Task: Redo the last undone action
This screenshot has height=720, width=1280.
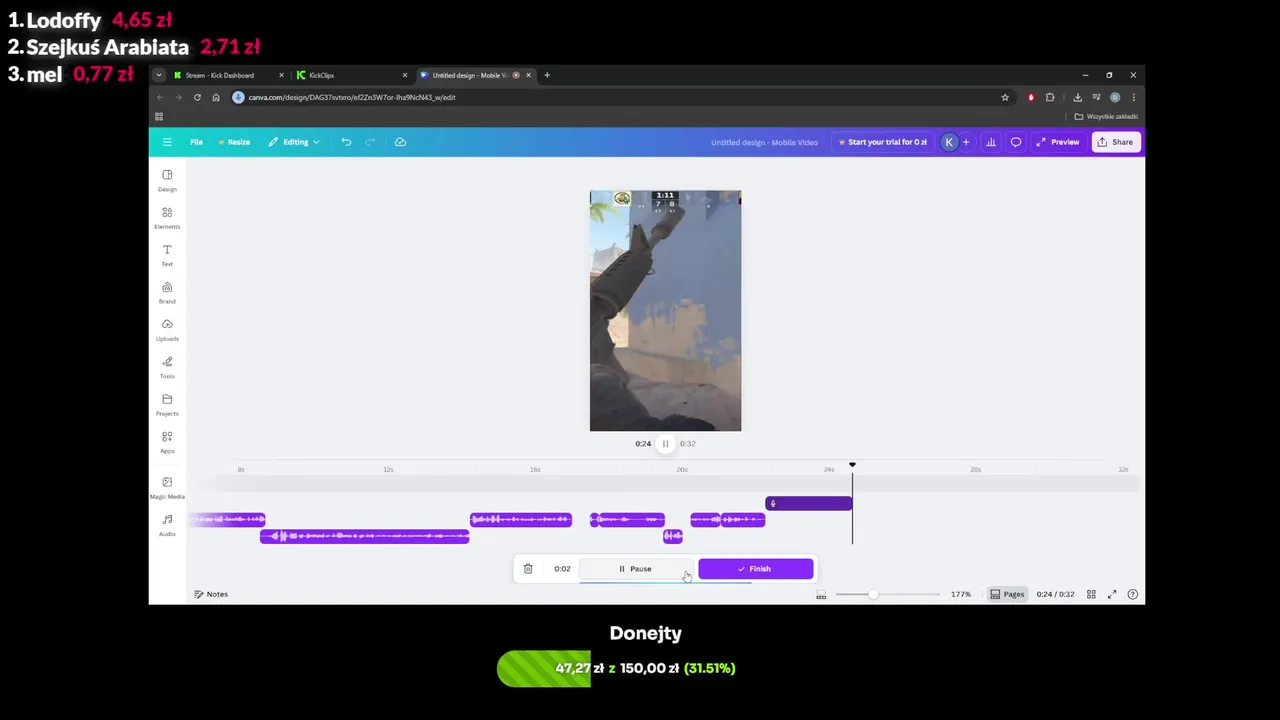Action: click(370, 142)
